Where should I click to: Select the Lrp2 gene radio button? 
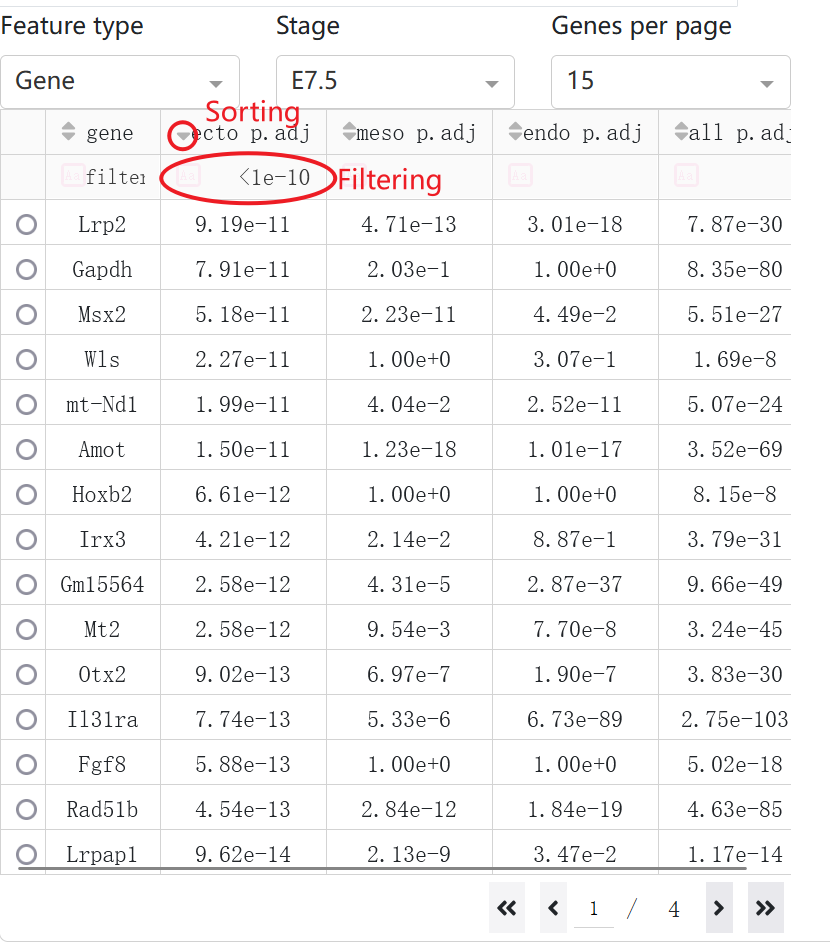[x=26, y=224]
